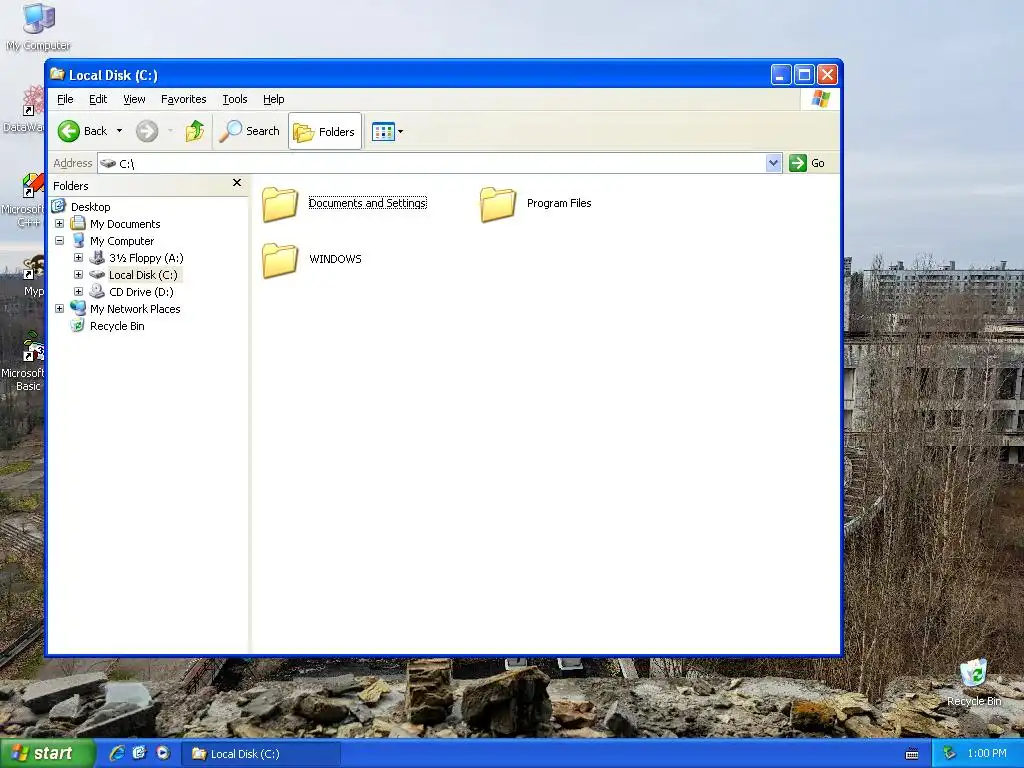Close the Local Disk (C:) window

(827, 75)
